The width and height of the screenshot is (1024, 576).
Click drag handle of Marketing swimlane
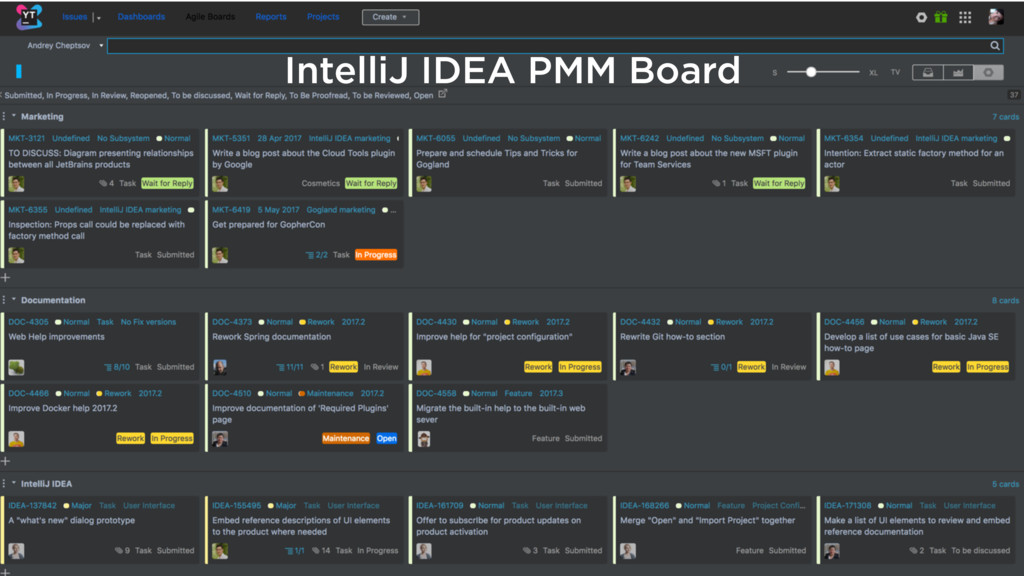point(4,116)
